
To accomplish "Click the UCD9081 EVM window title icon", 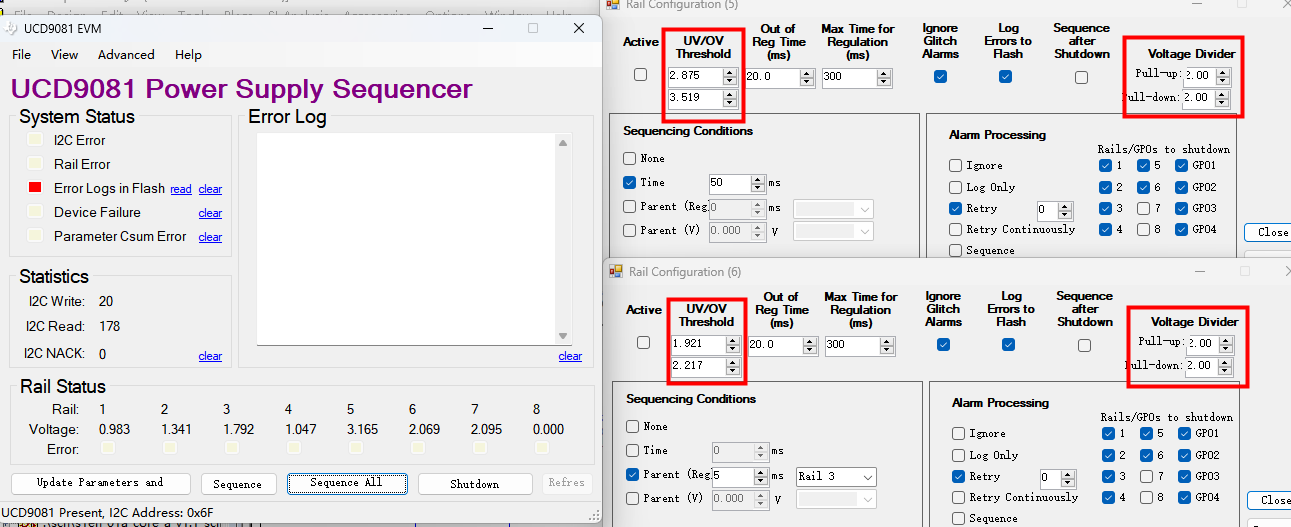I will (x=11, y=28).
